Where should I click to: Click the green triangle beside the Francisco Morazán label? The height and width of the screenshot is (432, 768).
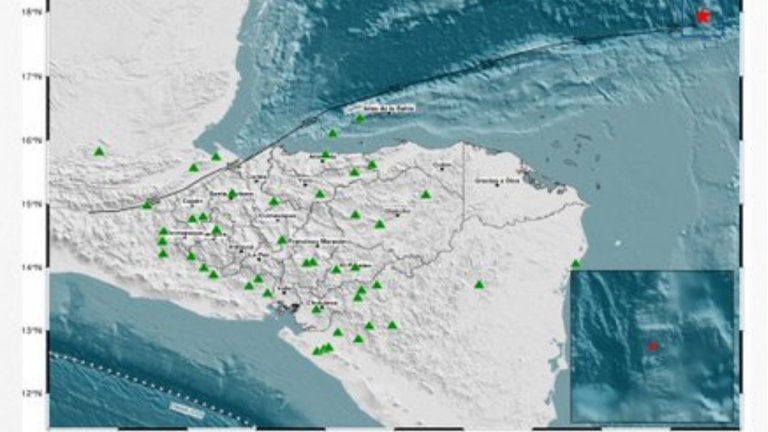tap(282, 240)
